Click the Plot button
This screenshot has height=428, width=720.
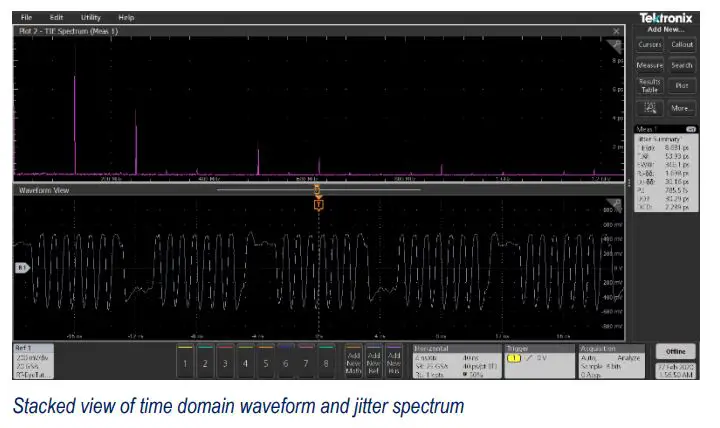coord(682,86)
